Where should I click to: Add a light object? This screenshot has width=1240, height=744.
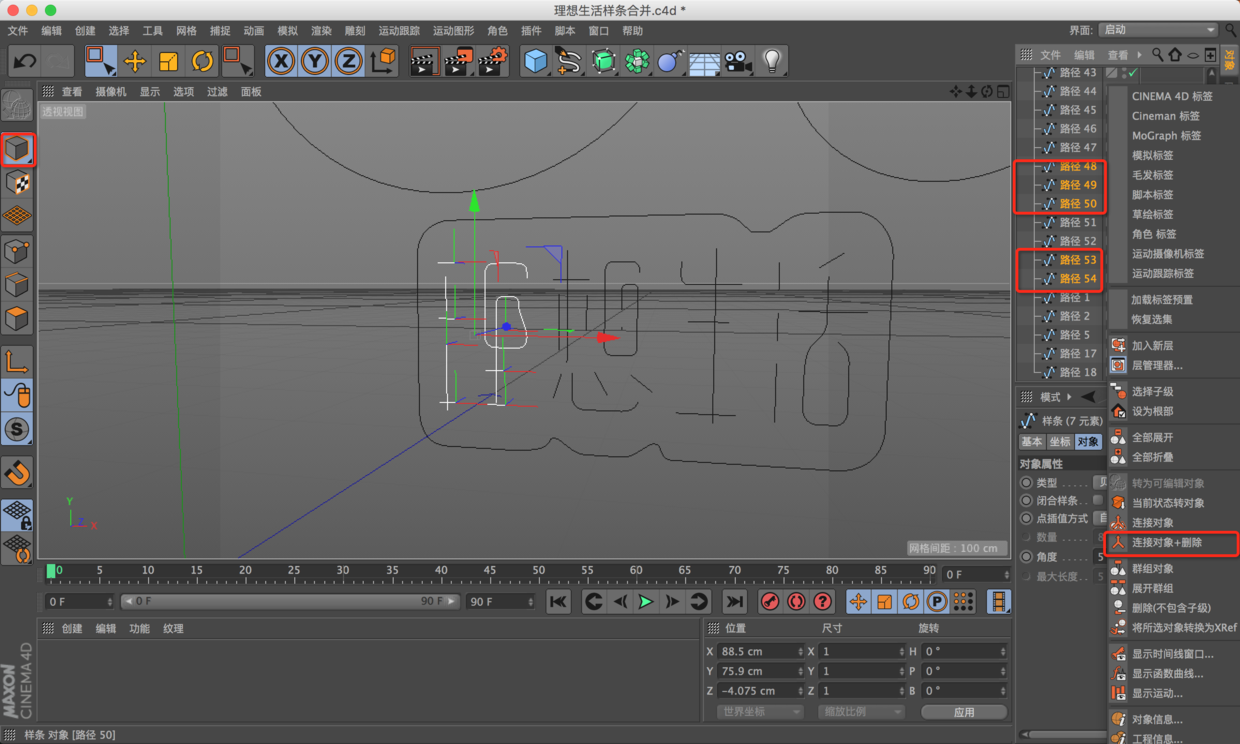[x=772, y=61]
